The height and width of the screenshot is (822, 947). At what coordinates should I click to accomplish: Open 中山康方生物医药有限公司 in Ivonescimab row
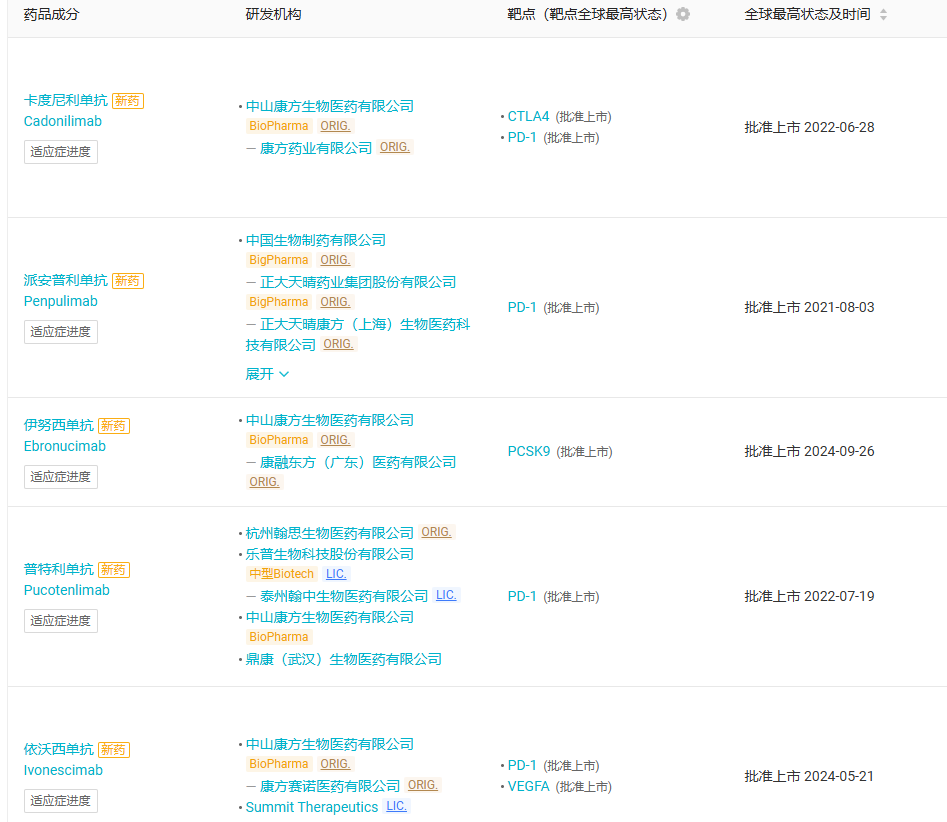point(330,744)
